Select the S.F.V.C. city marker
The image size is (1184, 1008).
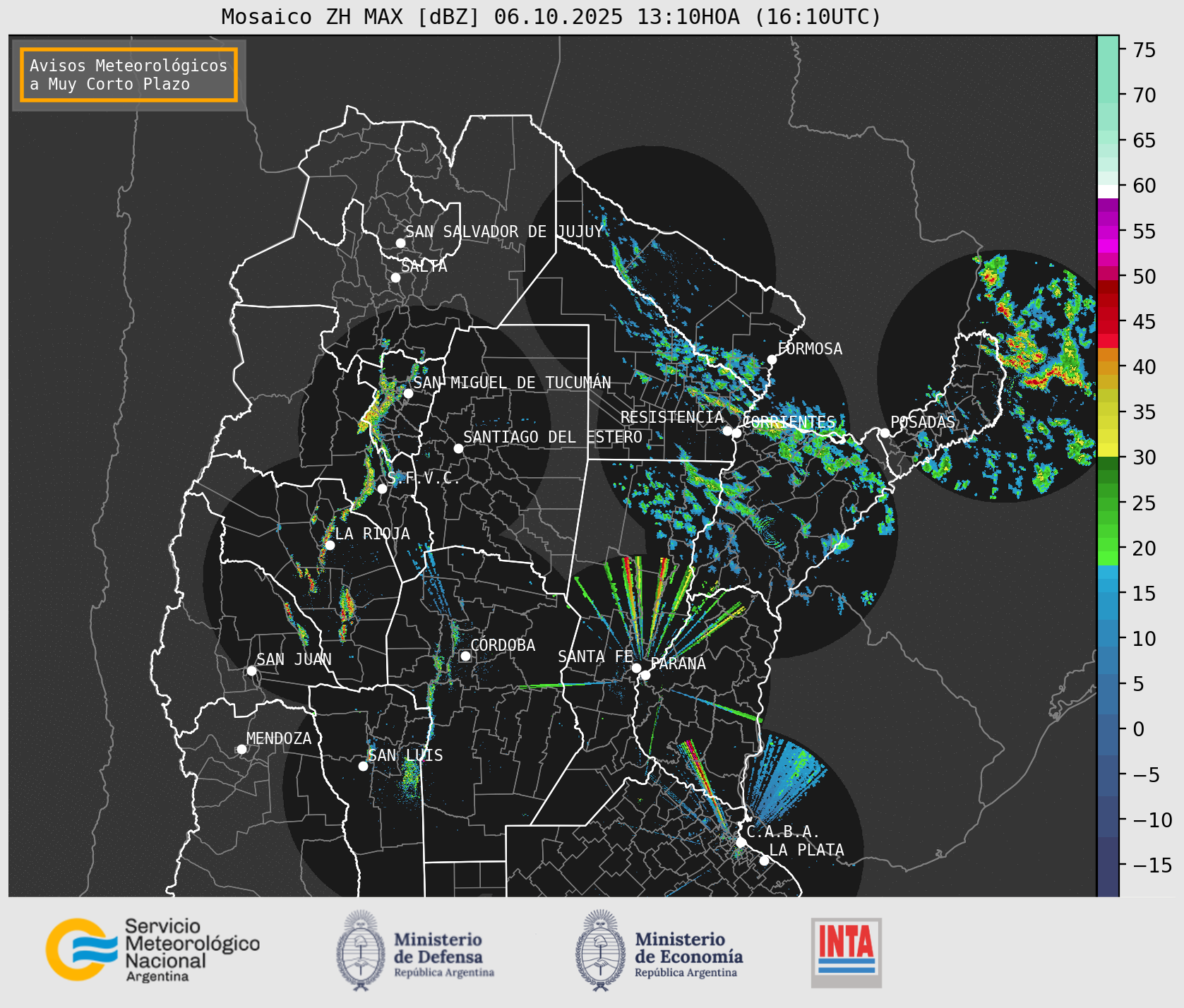382,488
